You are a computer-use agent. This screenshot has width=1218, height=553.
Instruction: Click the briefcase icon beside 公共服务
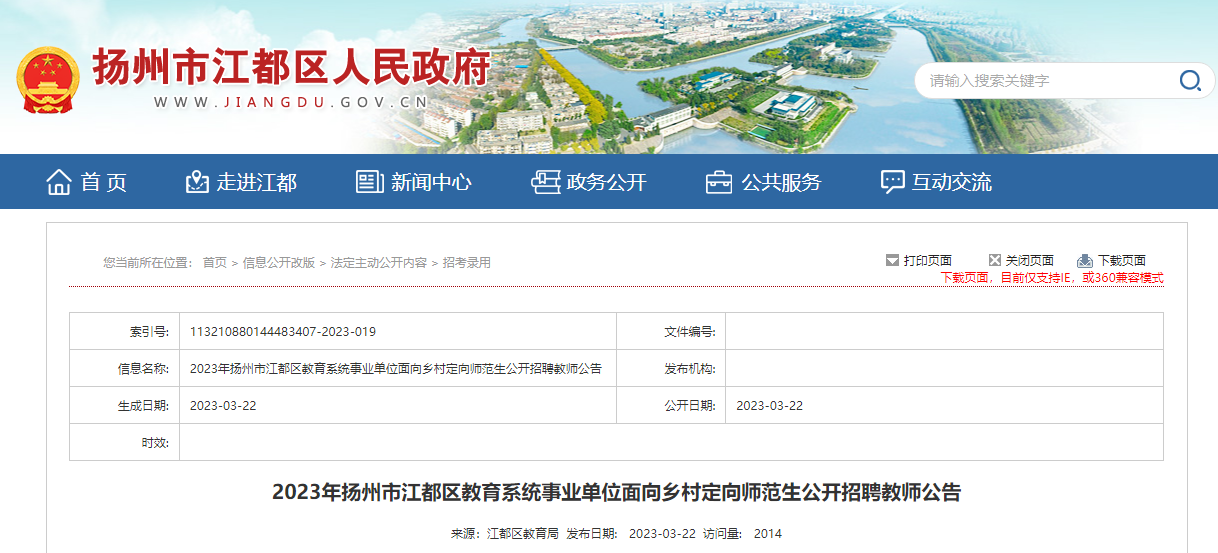pyautogui.click(x=719, y=182)
